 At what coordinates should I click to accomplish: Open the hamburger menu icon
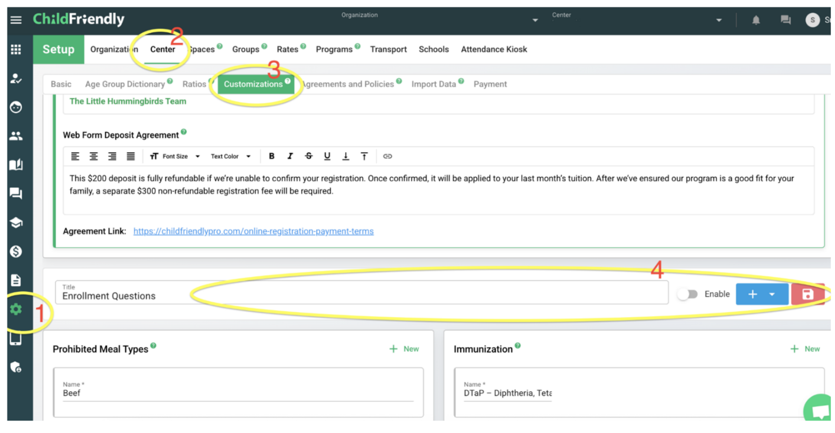tap(16, 20)
